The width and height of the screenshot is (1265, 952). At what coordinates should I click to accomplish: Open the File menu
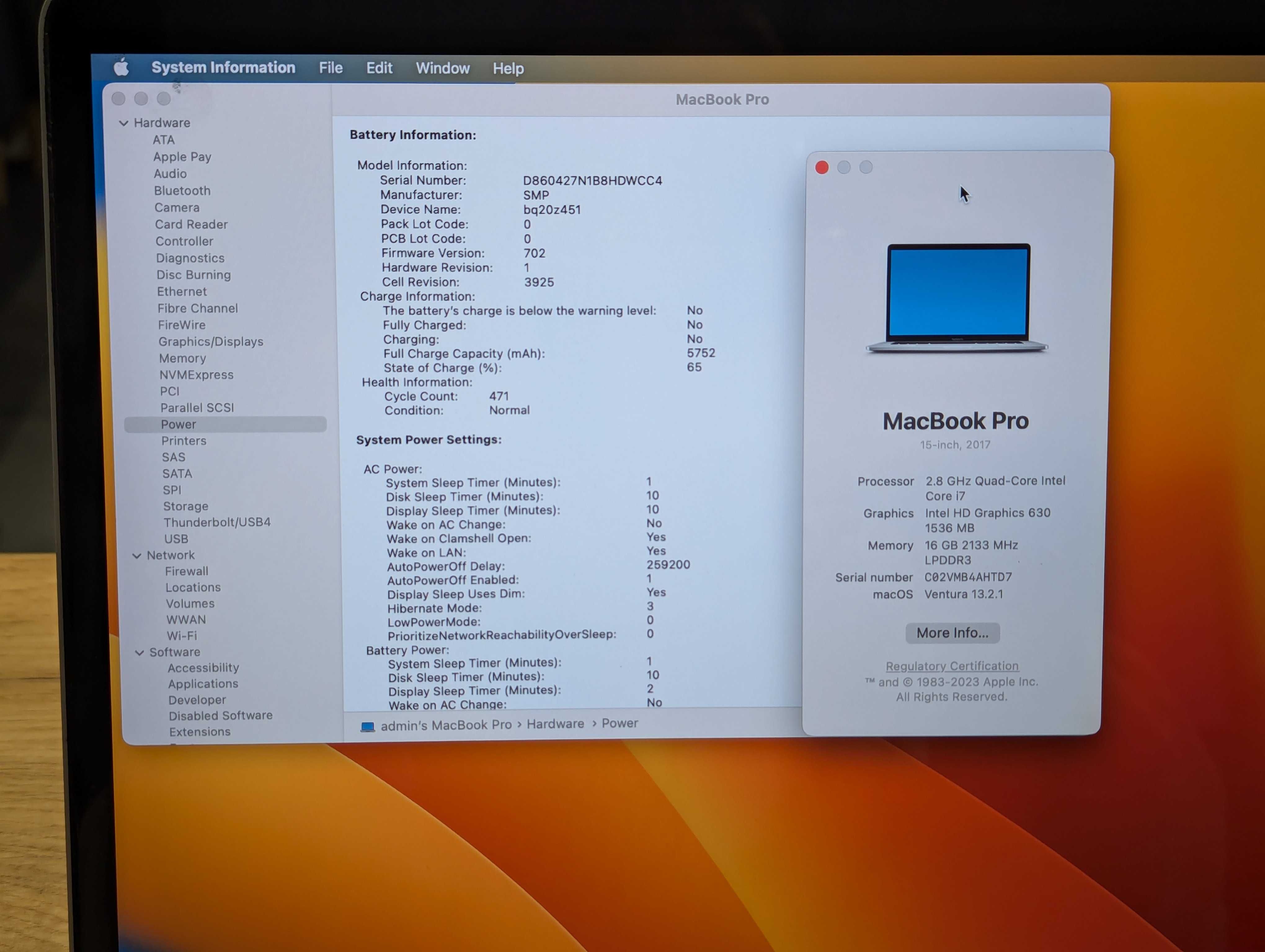(331, 68)
